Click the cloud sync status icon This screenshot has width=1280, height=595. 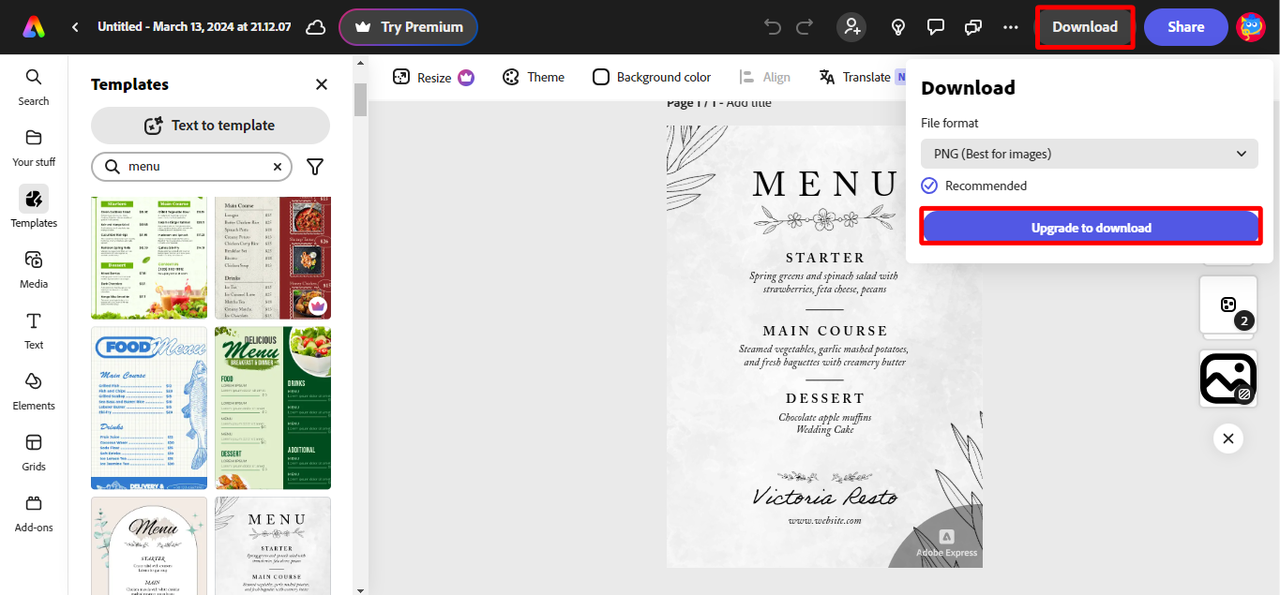tap(316, 27)
